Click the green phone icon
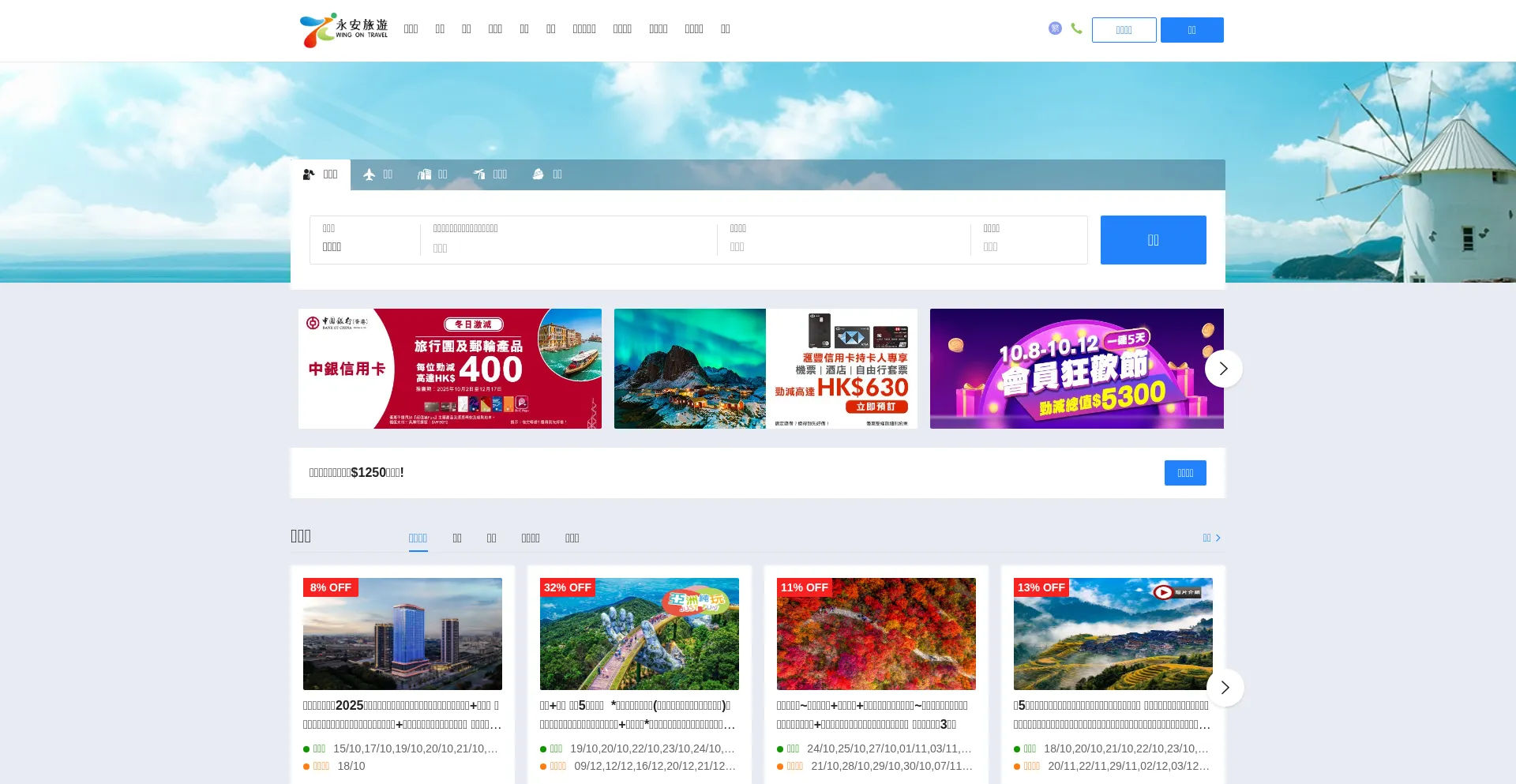Image resolution: width=1516 pixels, height=784 pixels. [1076, 28]
